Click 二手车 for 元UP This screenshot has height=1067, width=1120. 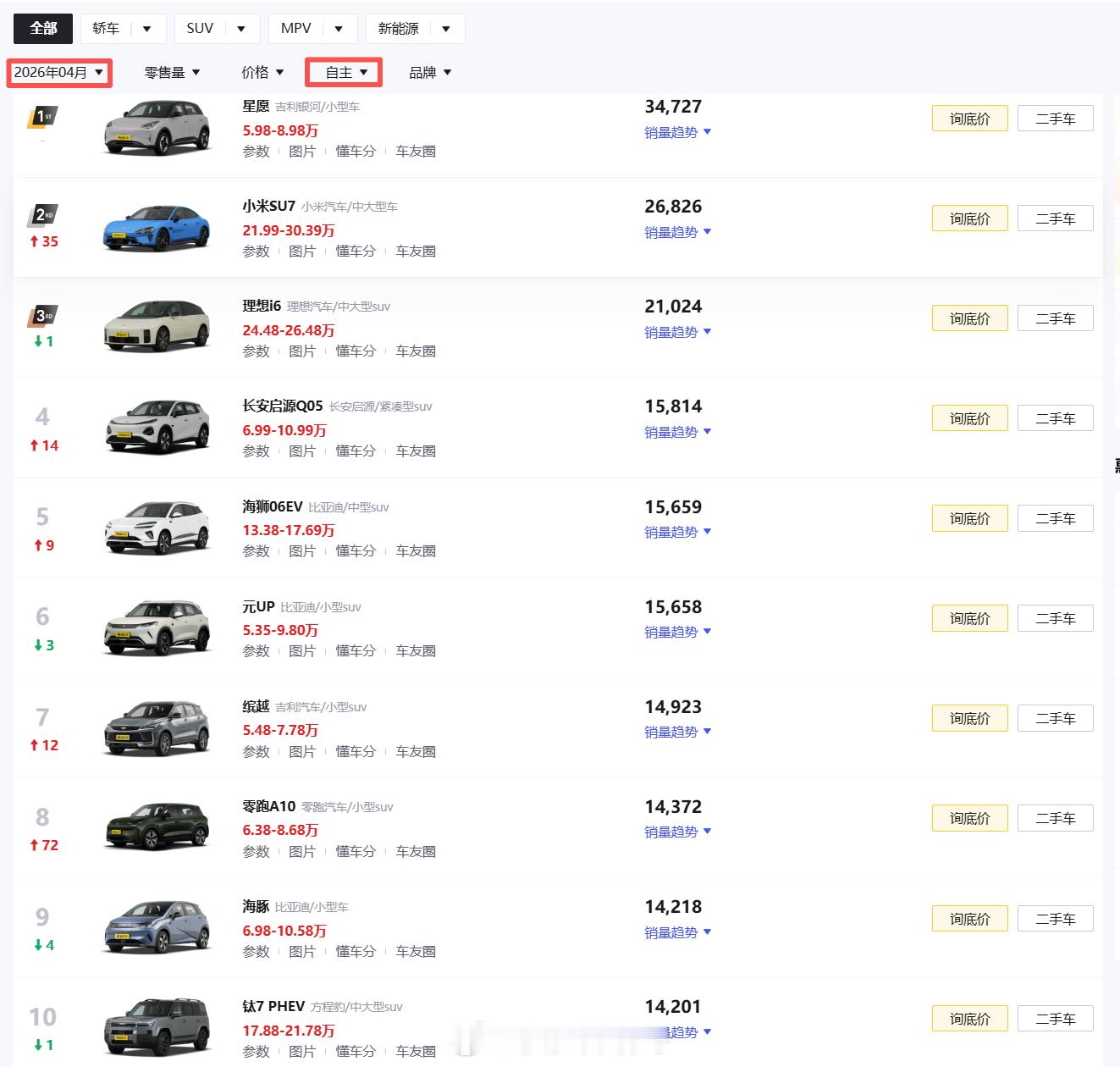click(x=1056, y=618)
